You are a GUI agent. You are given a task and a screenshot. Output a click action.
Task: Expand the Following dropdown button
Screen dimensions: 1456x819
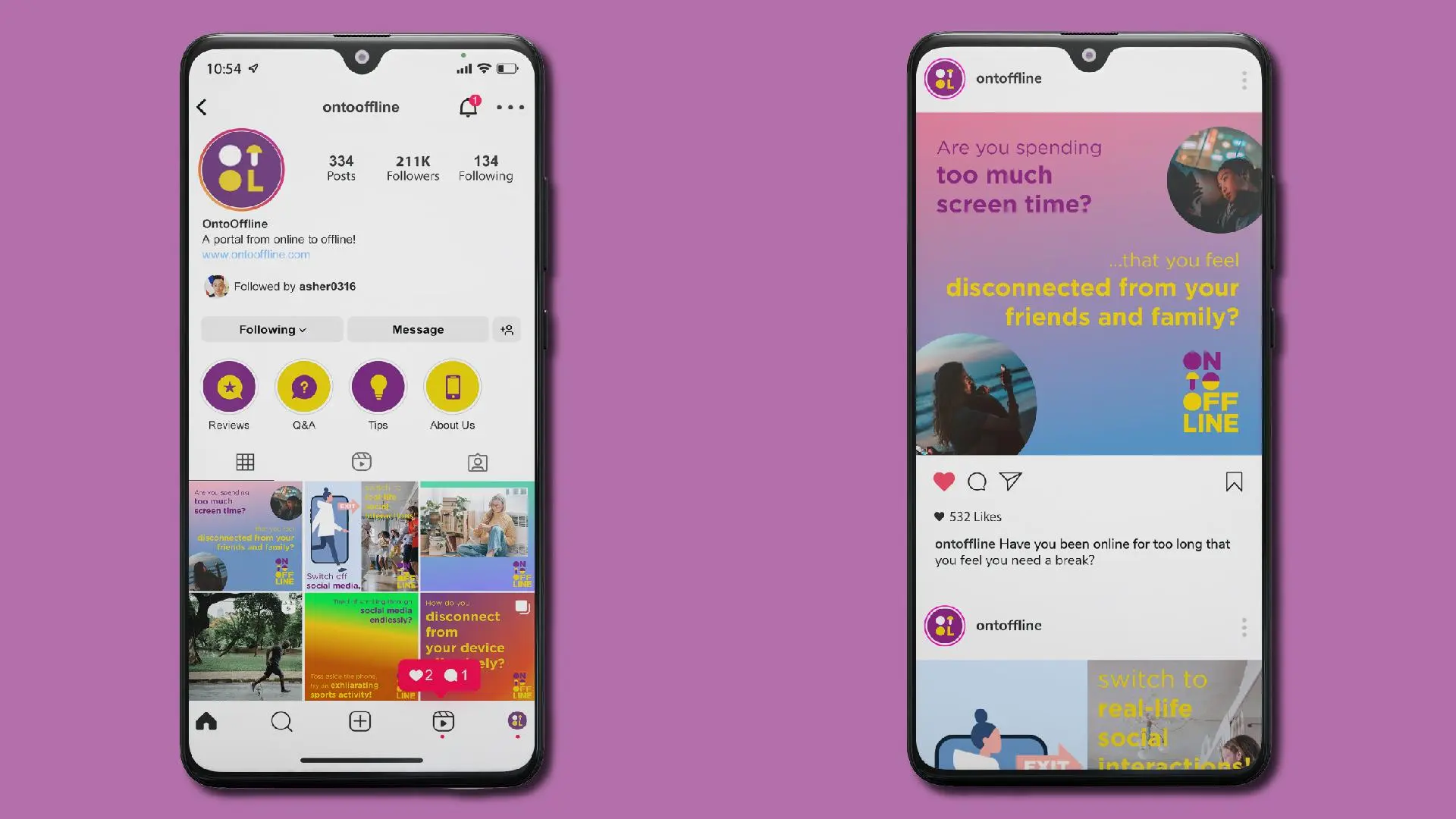click(271, 329)
